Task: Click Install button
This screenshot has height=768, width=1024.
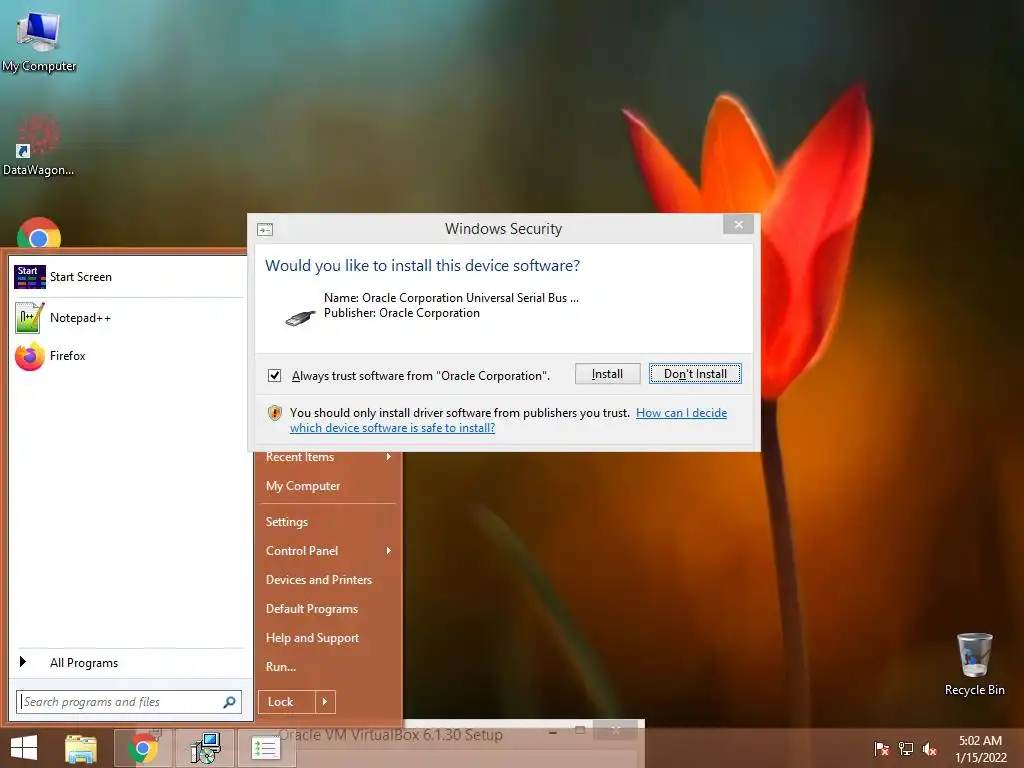Action: pos(607,374)
